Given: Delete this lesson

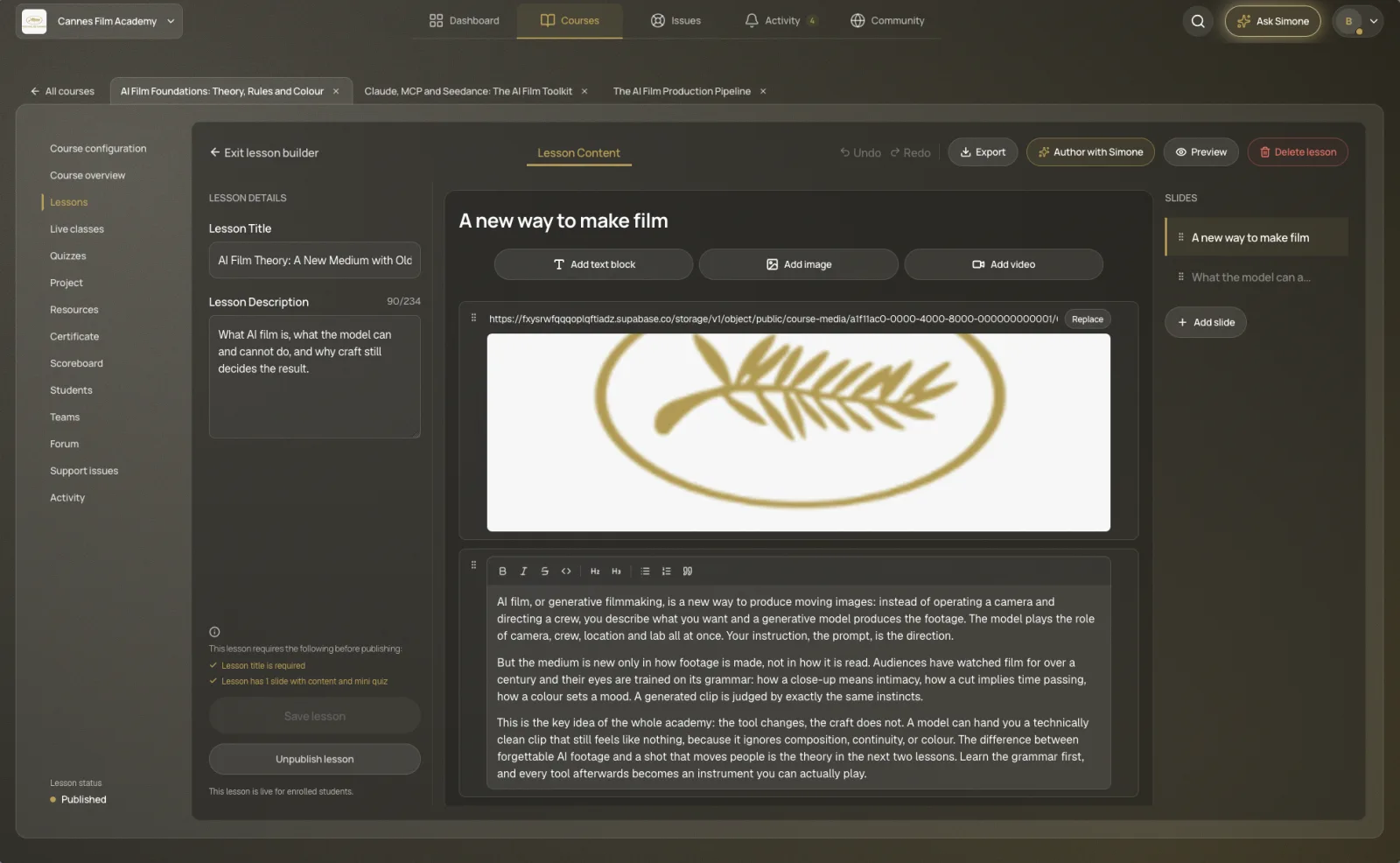Looking at the screenshot, I should (1298, 152).
